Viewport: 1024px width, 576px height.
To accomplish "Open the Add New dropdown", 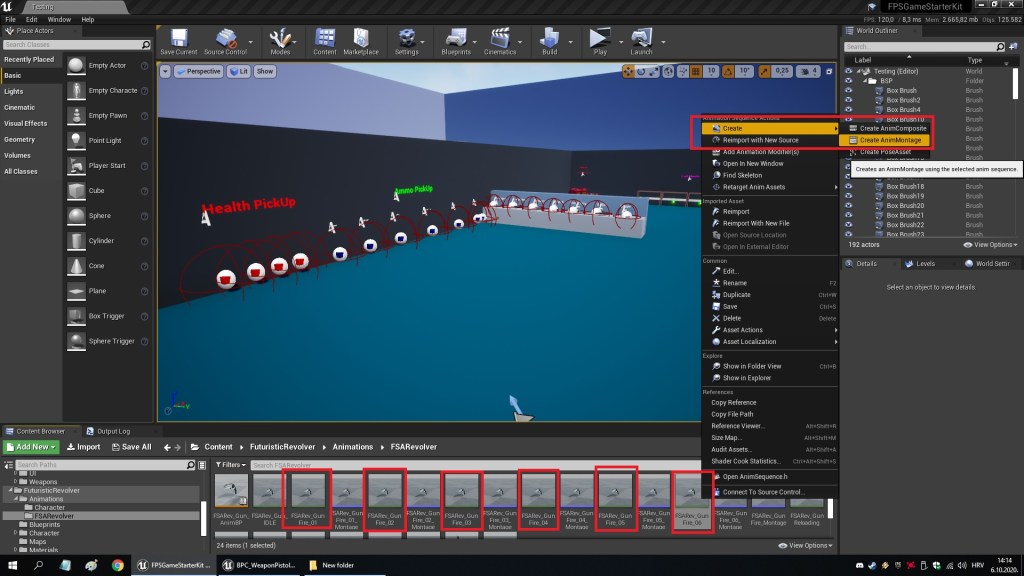I will (32, 447).
